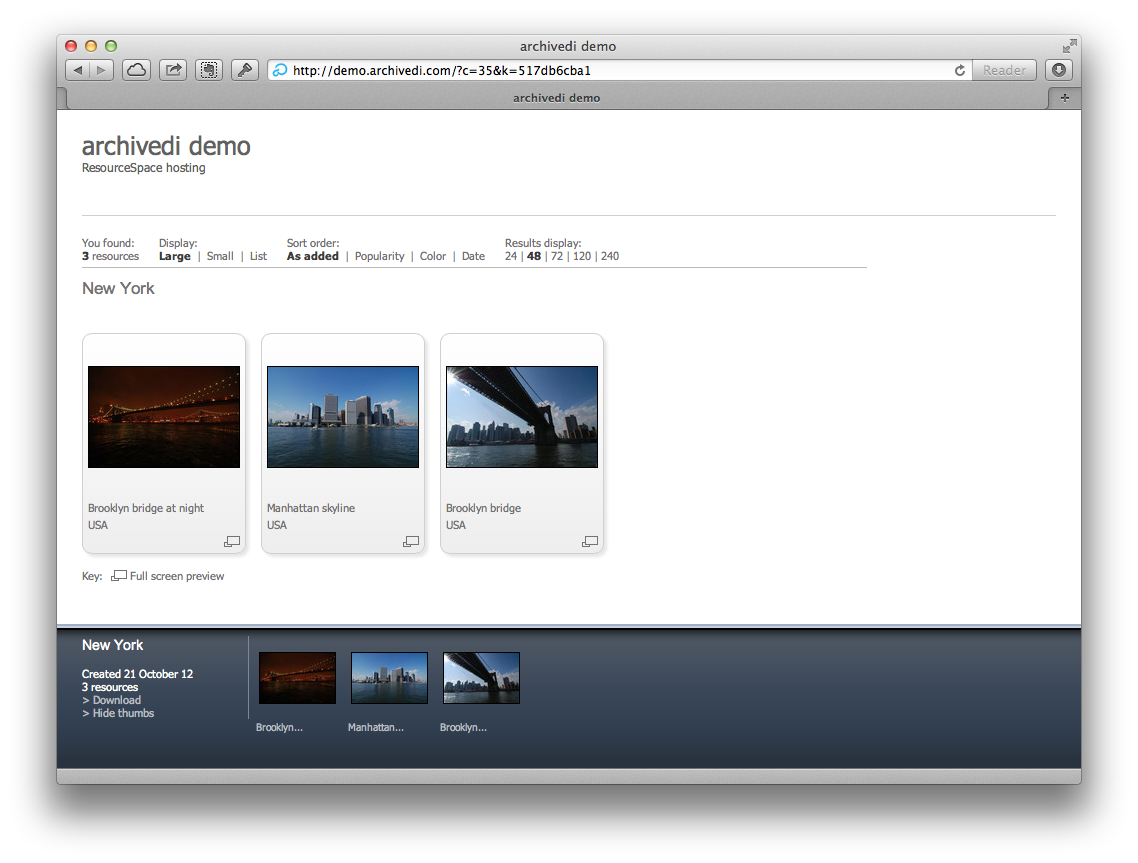The image size is (1138, 863).
Task: Switch display to Small thumbnails
Action: [x=220, y=256]
